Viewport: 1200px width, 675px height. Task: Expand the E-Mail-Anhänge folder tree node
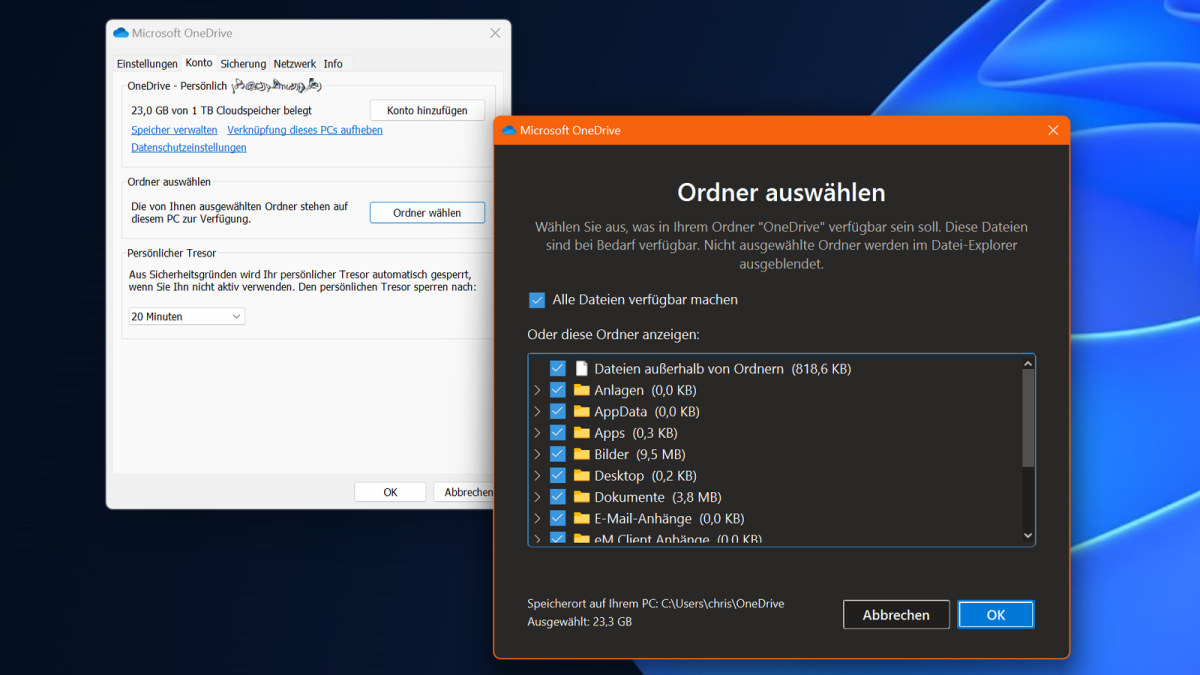coord(537,518)
